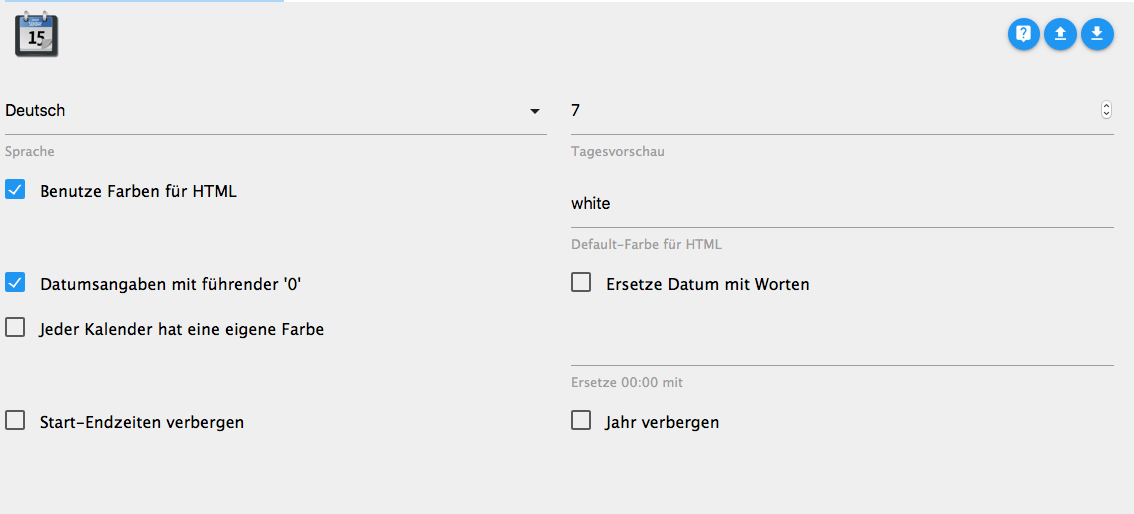
Task: Click the upload arrow icon button
Action: click(x=1060, y=35)
